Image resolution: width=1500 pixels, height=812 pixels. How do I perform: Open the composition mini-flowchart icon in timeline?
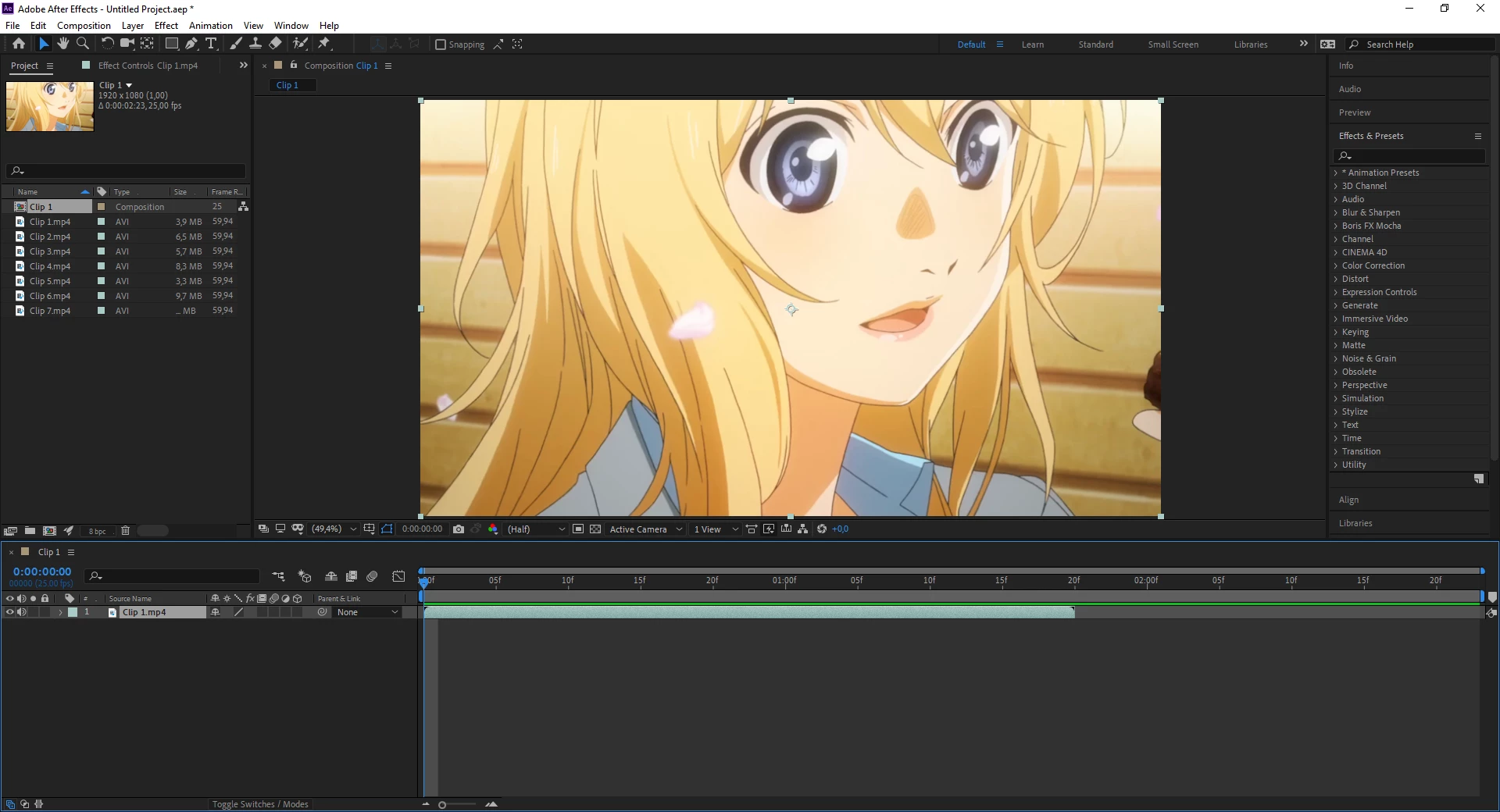(279, 576)
